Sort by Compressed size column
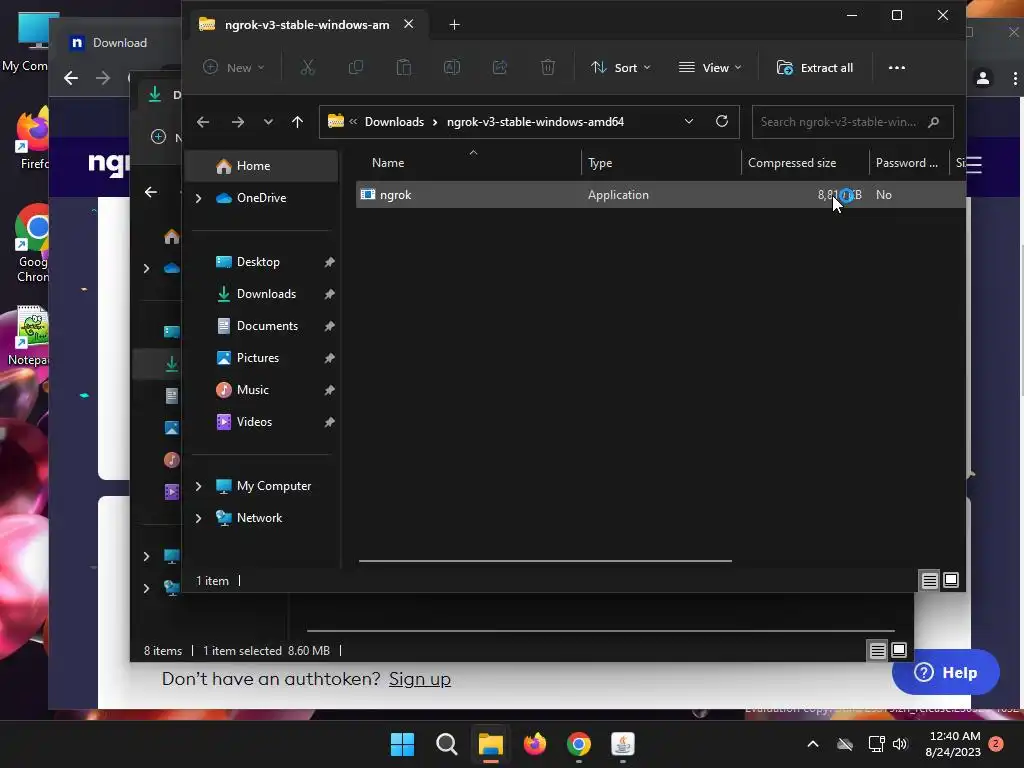 pyautogui.click(x=792, y=163)
